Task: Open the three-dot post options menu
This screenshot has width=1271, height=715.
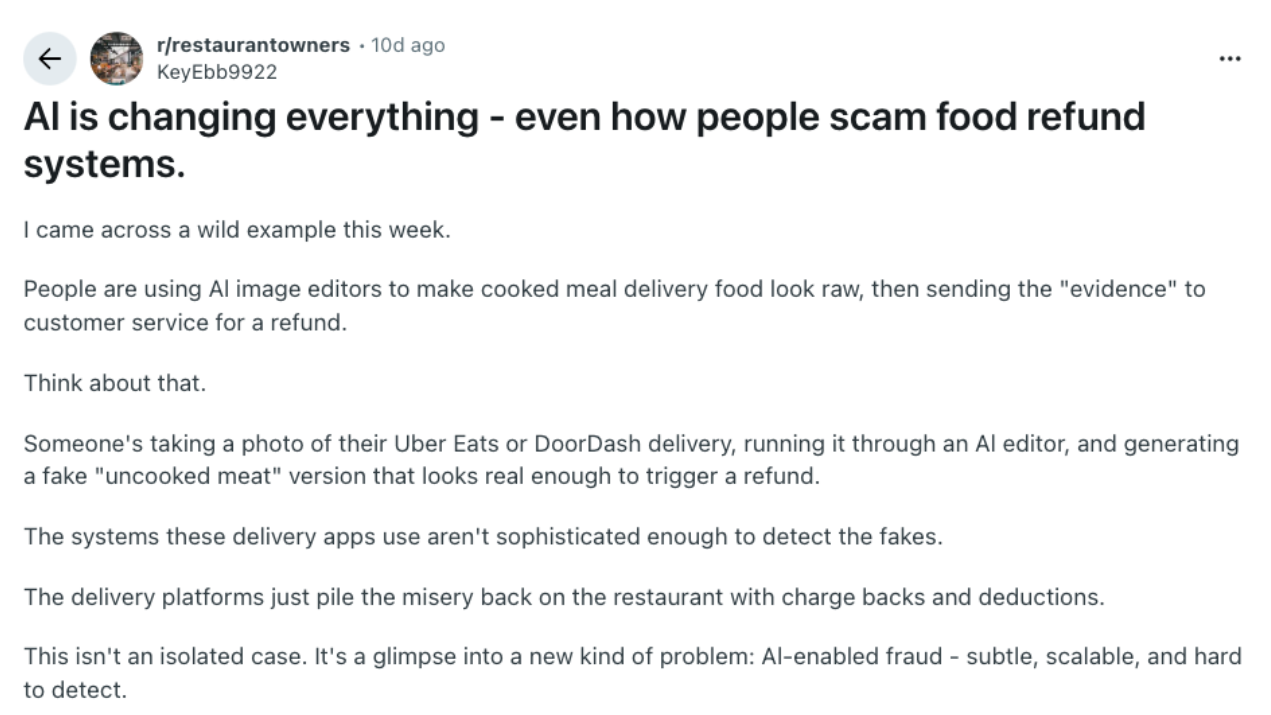Action: [1230, 59]
